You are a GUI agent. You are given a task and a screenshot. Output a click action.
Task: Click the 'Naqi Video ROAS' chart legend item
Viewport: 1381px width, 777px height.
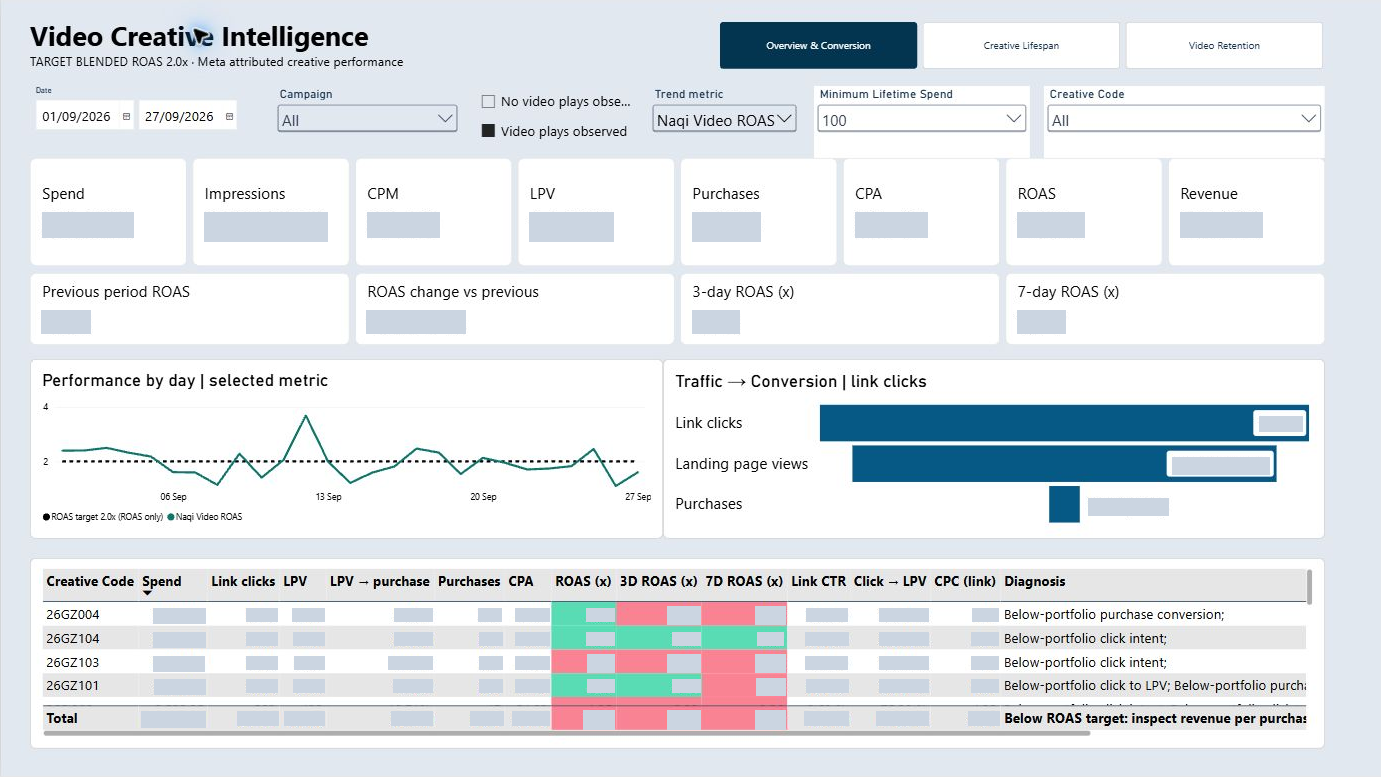(x=204, y=517)
